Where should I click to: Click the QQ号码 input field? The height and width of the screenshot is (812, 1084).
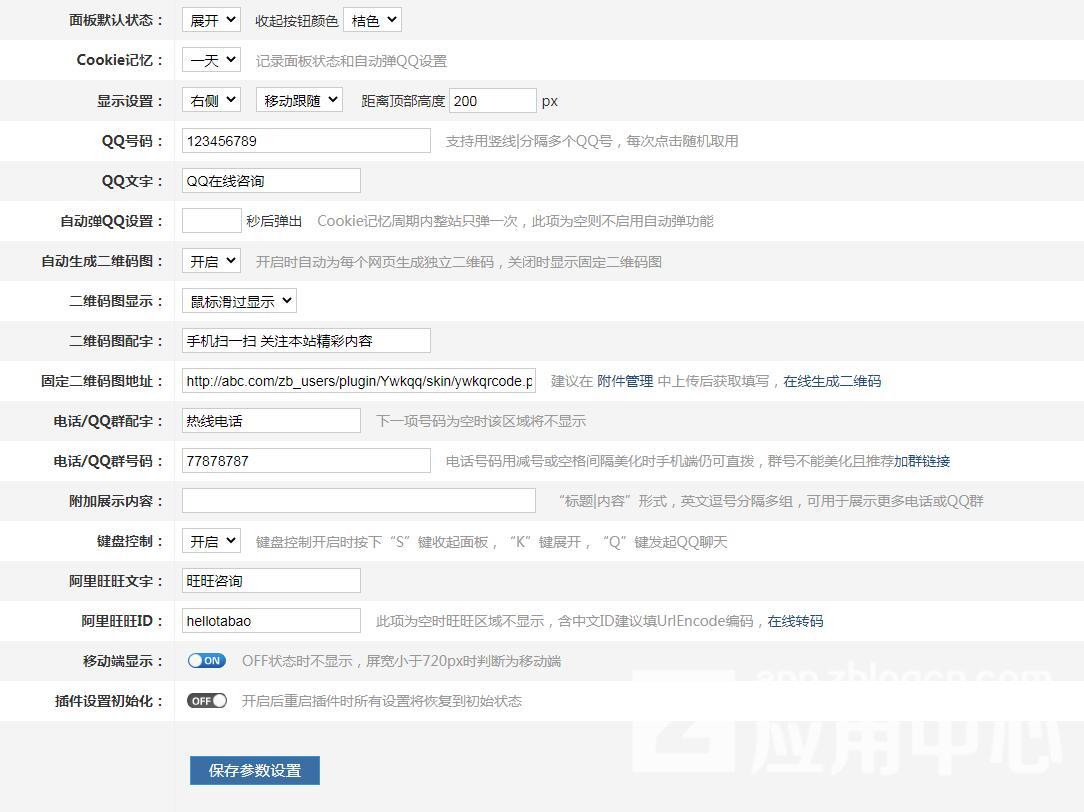pyautogui.click(x=306, y=141)
